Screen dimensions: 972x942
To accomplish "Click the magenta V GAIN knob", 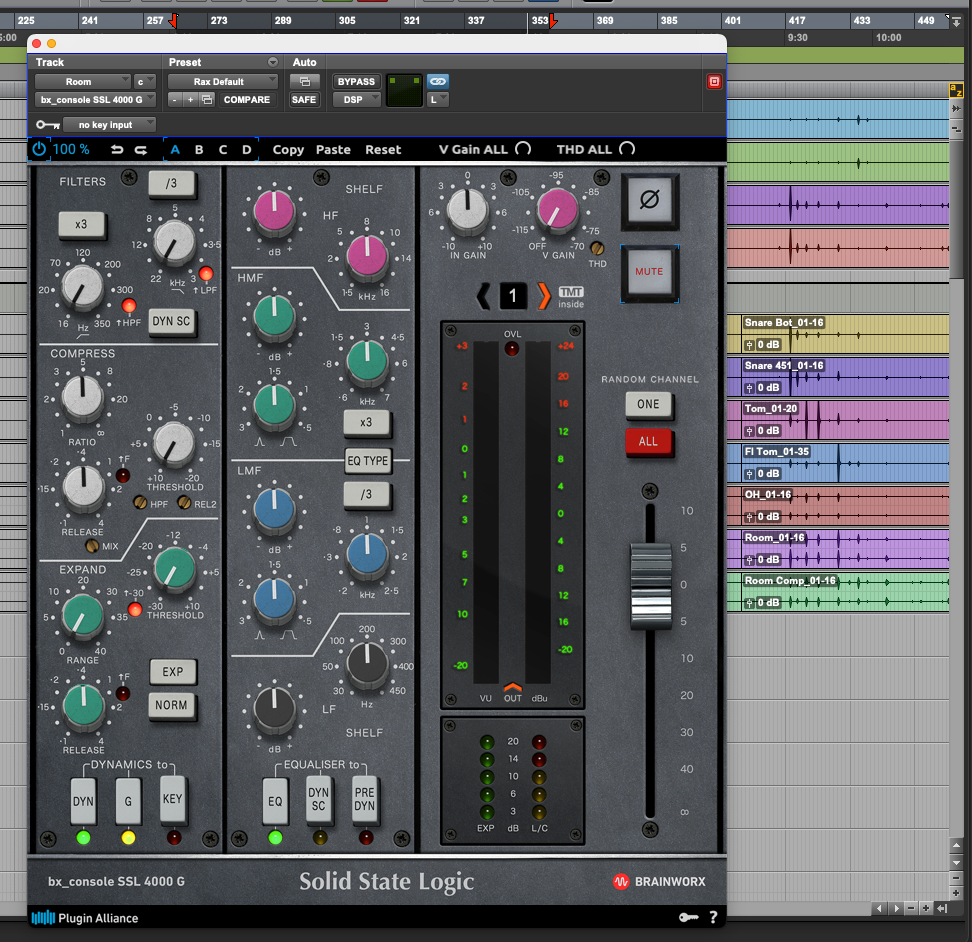I will pos(557,209).
